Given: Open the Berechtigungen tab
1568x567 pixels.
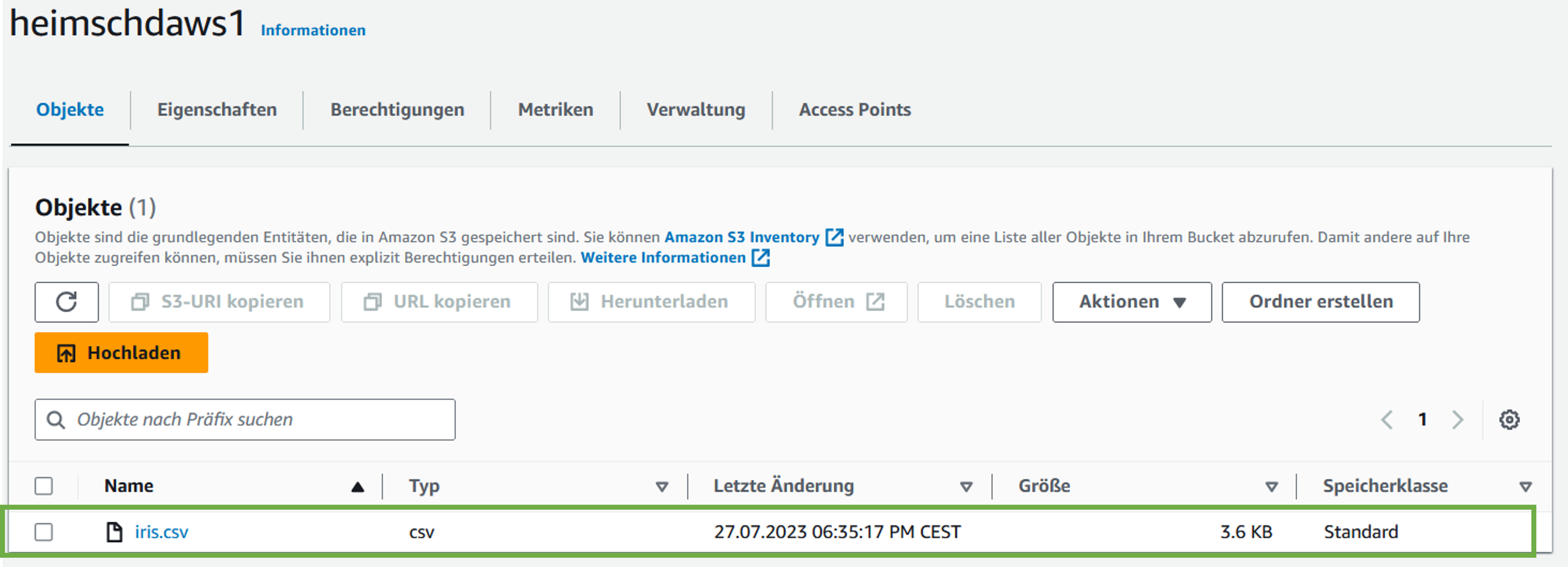Looking at the screenshot, I should 397,110.
